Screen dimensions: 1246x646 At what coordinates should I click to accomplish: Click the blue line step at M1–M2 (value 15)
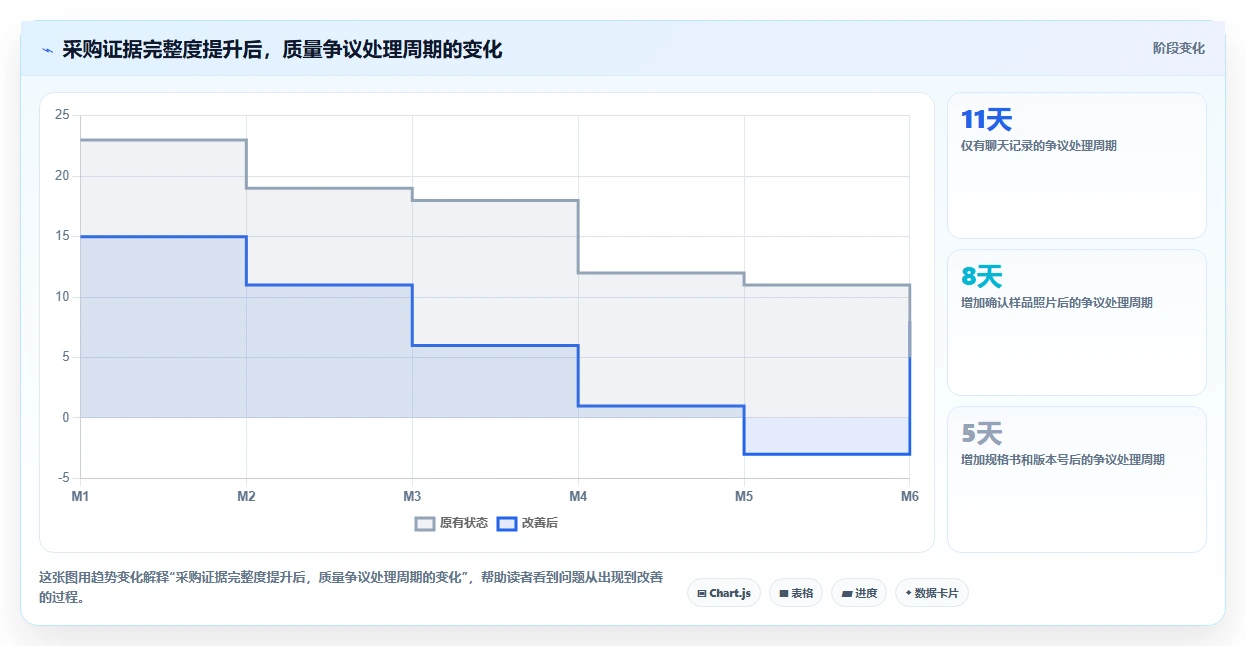pos(163,237)
